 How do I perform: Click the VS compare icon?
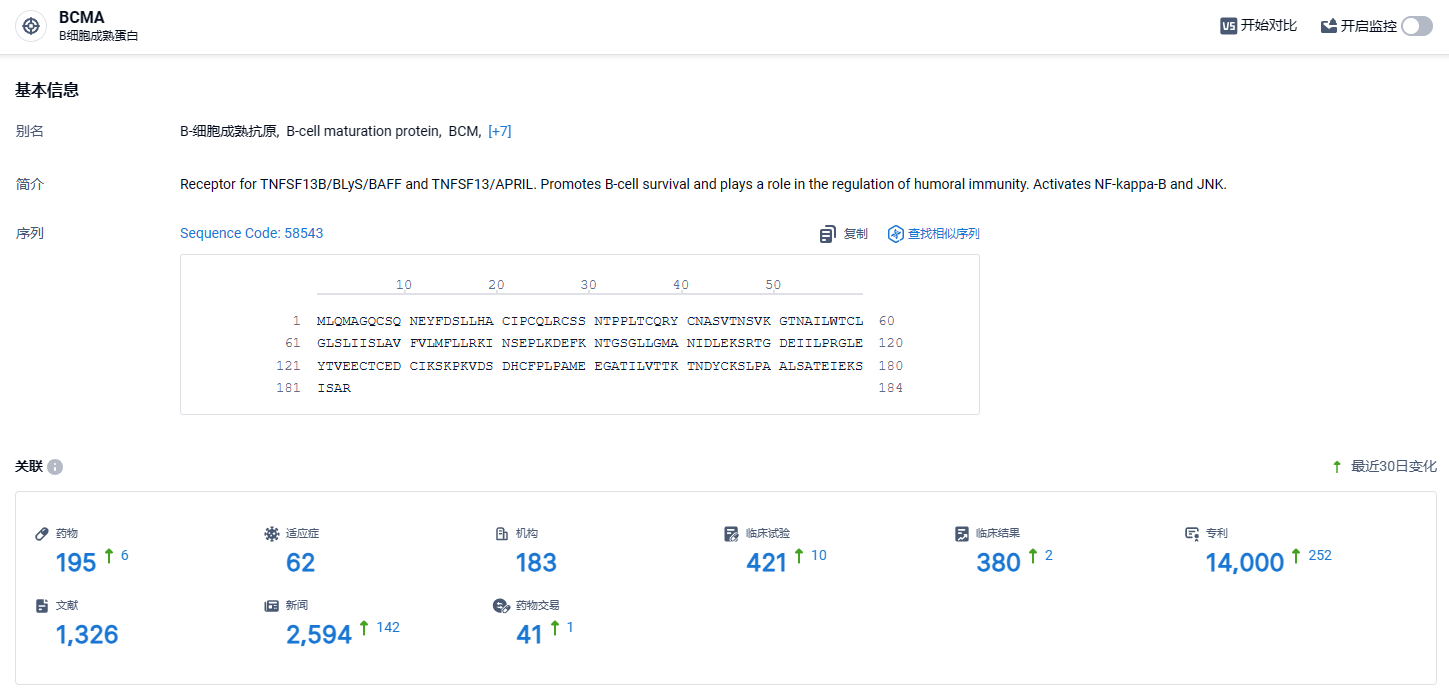click(x=1228, y=26)
